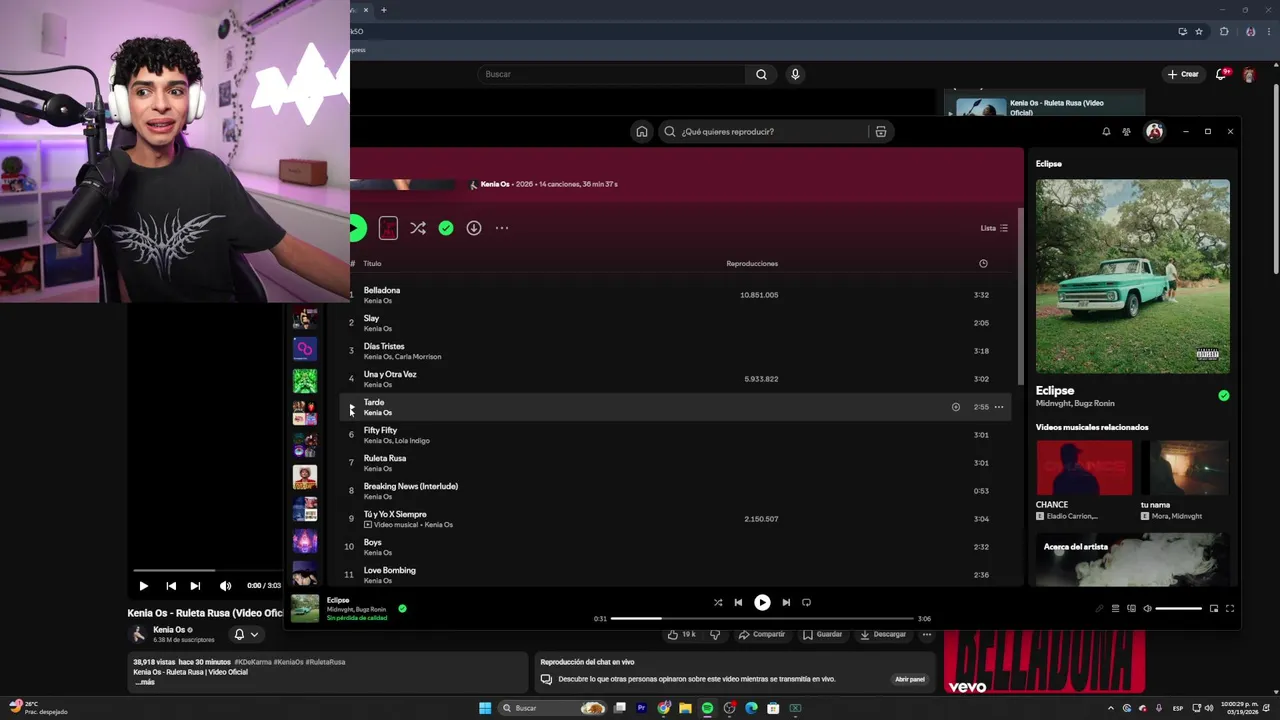The height and width of the screenshot is (720, 1280).
Task: Select the track Tú y Yo X Siempre
Action: (x=395, y=514)
